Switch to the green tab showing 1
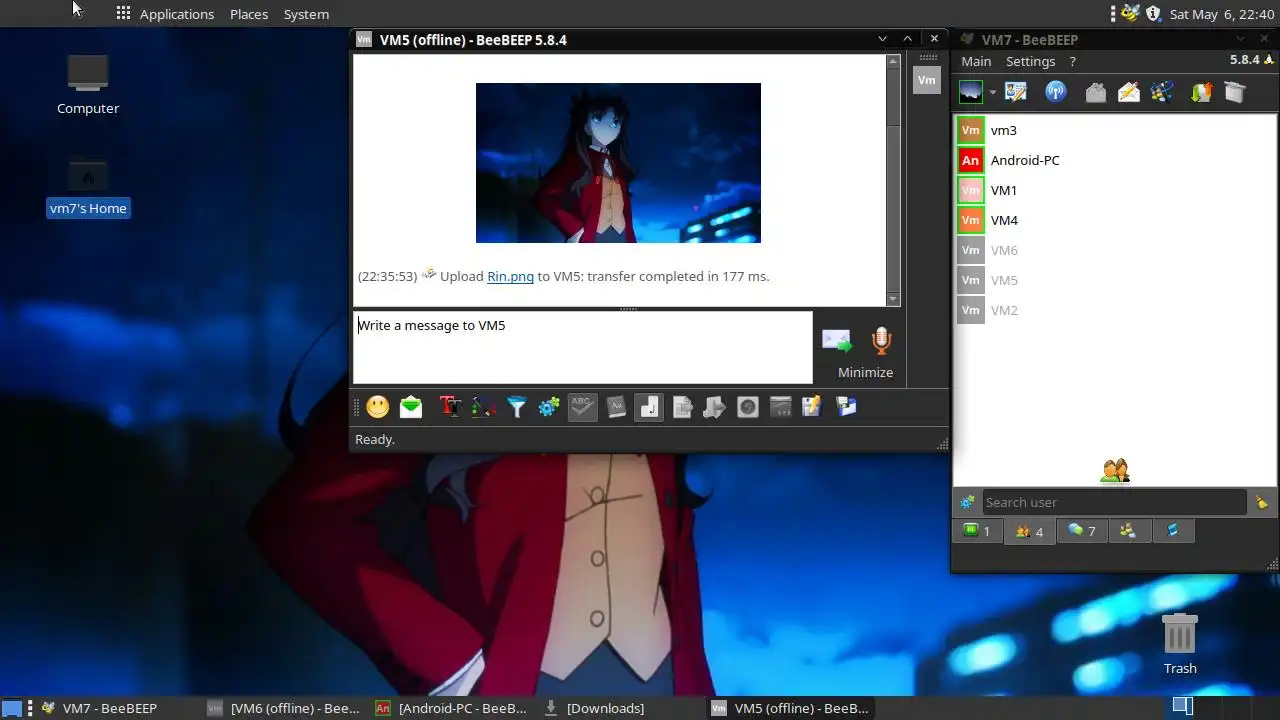1280x720 pixels. 977,531
